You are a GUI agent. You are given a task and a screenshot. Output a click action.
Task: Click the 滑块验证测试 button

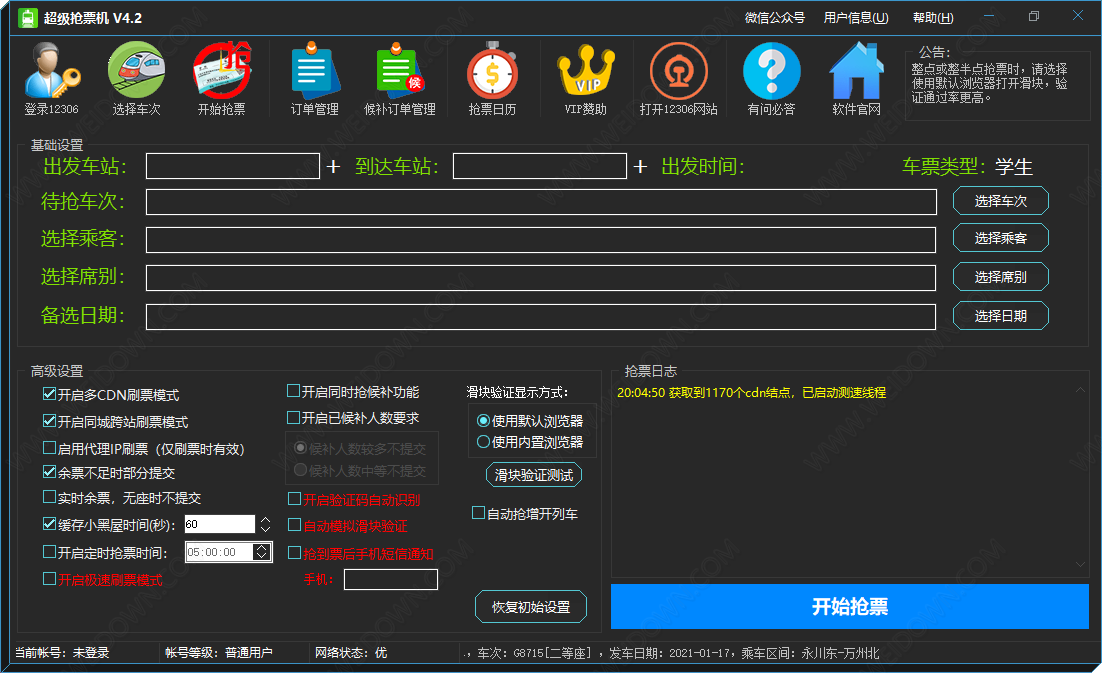pos(534,475)
